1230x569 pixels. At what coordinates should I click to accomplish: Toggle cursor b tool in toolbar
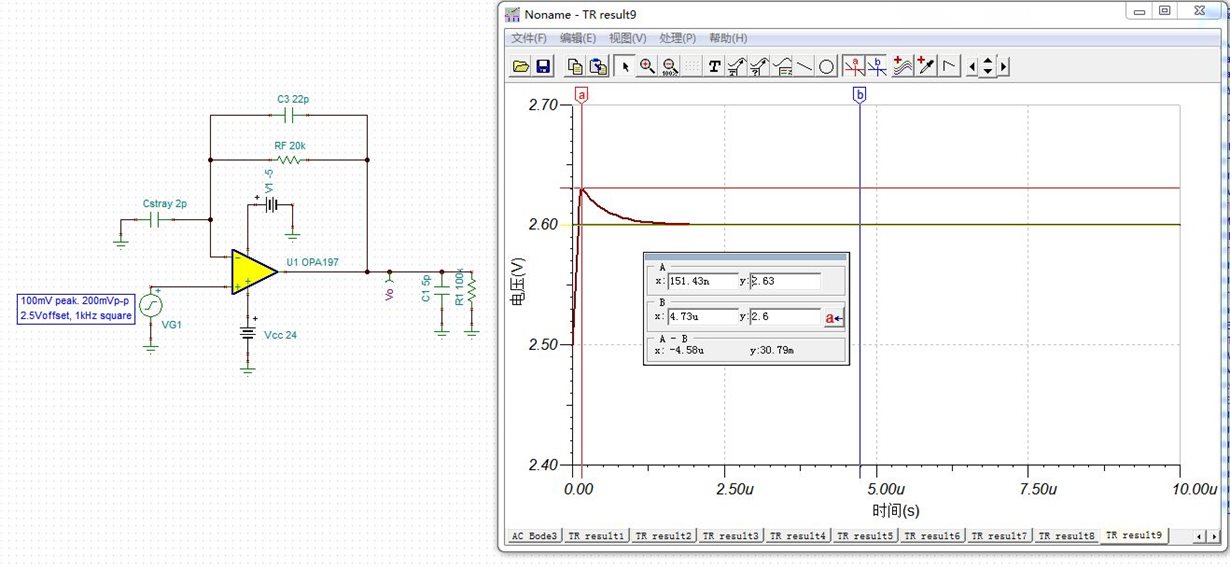[877, 67]
